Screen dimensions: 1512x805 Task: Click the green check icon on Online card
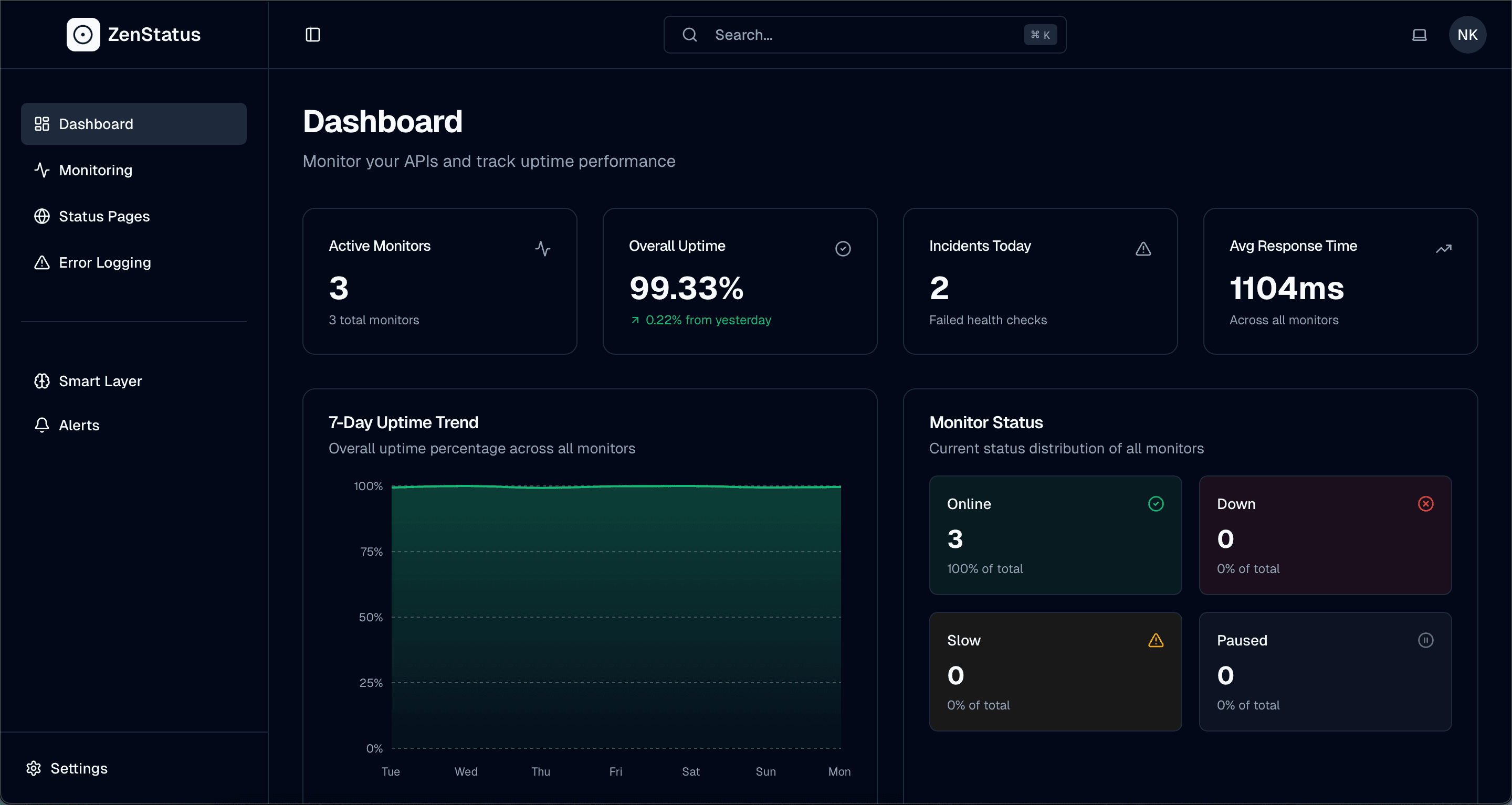pyautogui.click(x=1156, y=503)
